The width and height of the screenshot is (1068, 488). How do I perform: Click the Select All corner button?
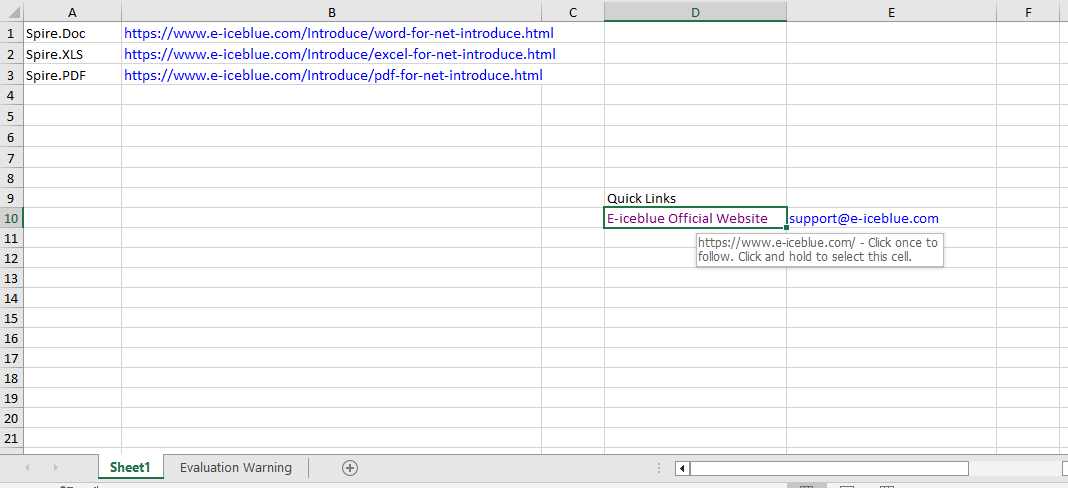pos(11,12)
